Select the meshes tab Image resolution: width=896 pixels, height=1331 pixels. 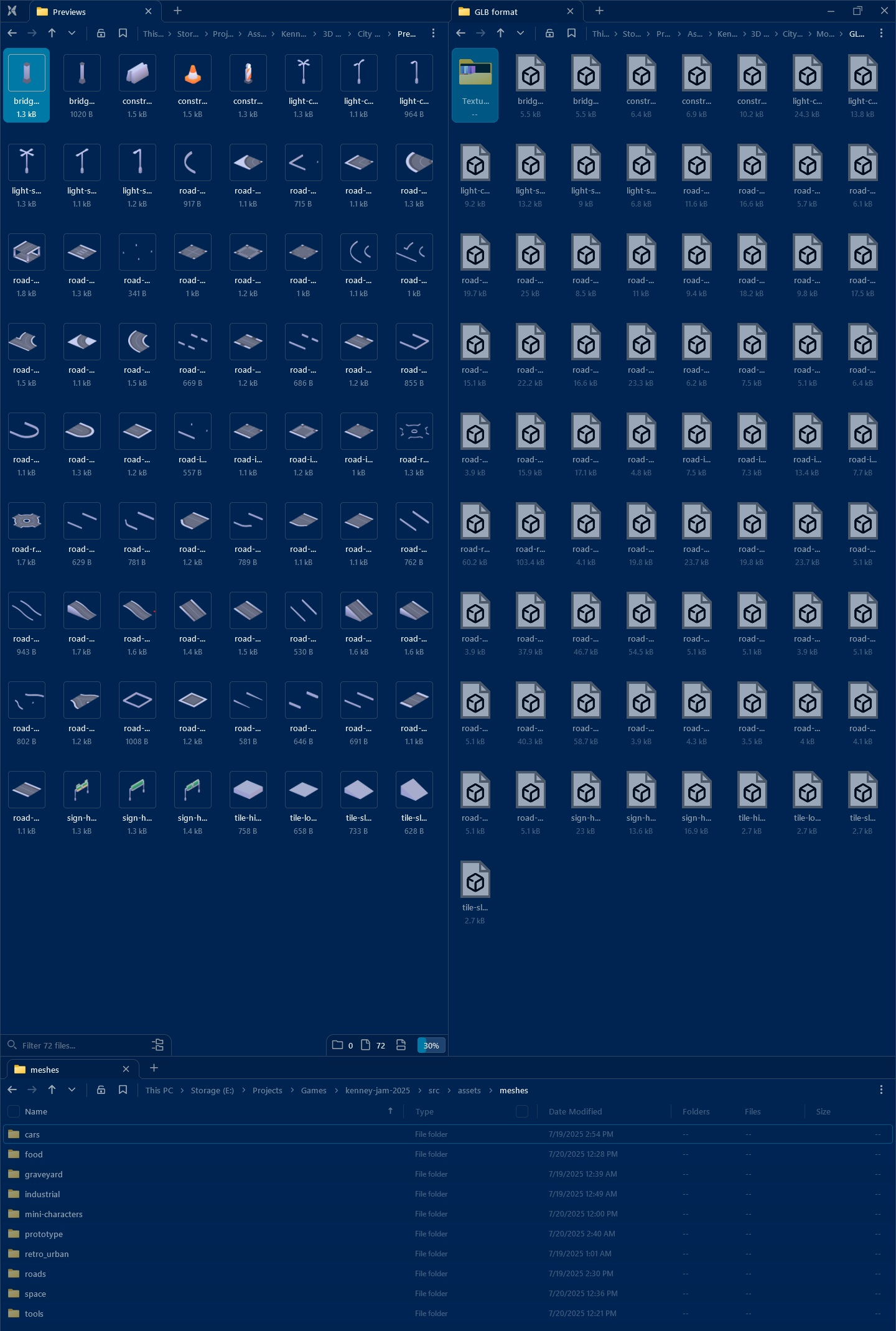click(x=72, y=1069)
